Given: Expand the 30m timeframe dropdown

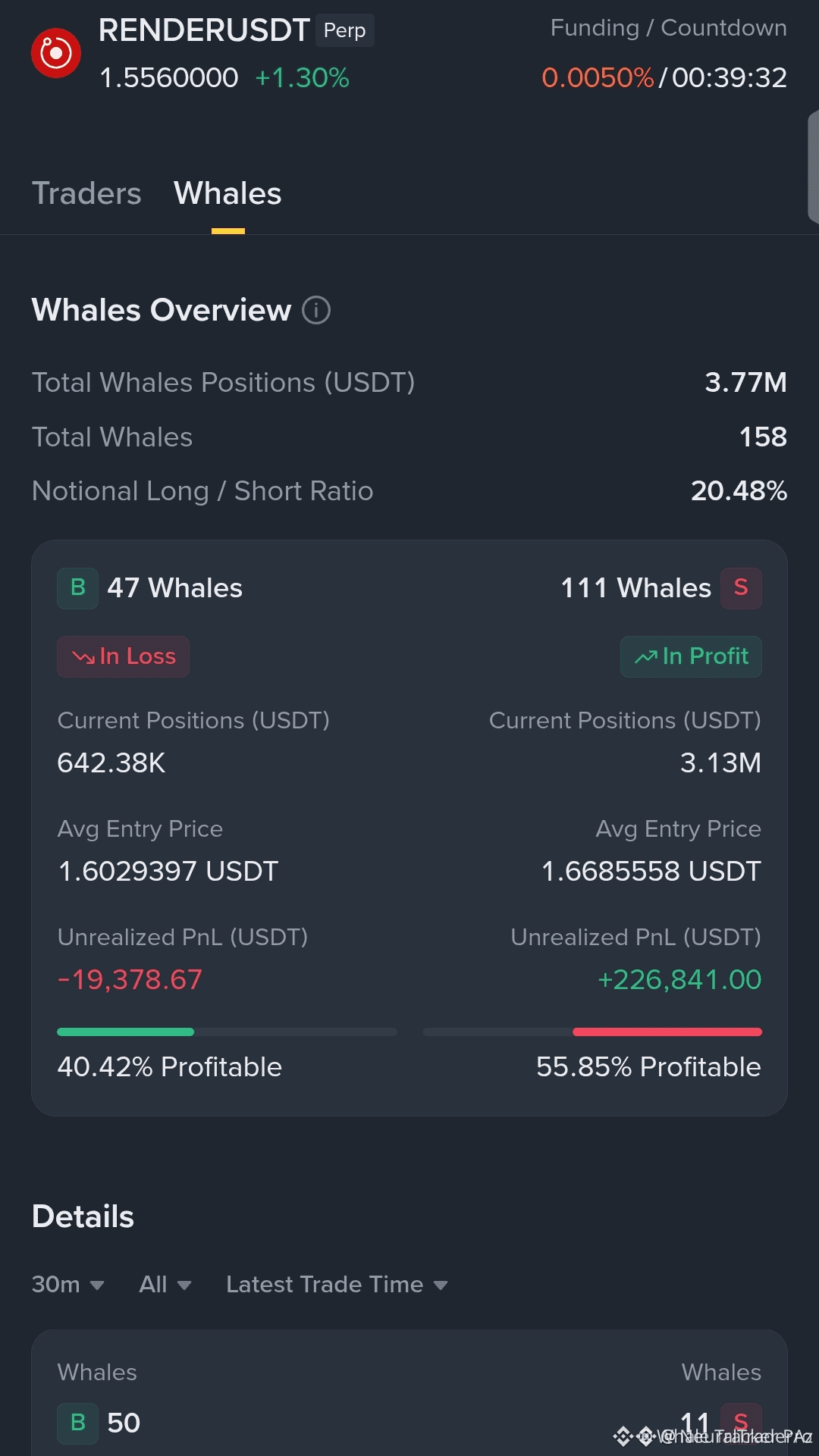Looking at the screenshot, I should (x=67, y=1285).
